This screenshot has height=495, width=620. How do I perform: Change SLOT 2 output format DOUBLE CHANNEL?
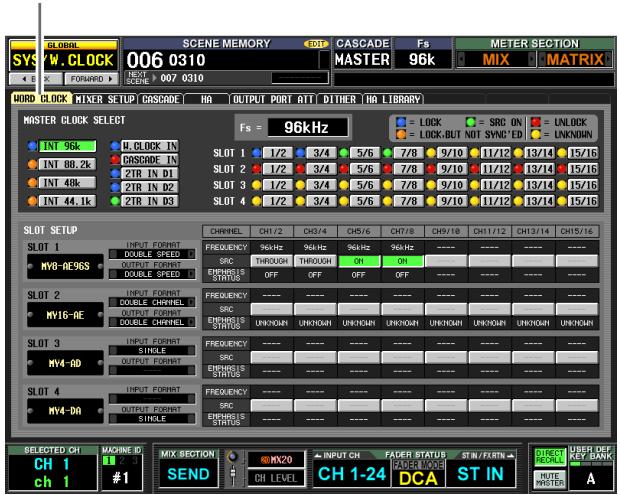[x=152, y=322]
